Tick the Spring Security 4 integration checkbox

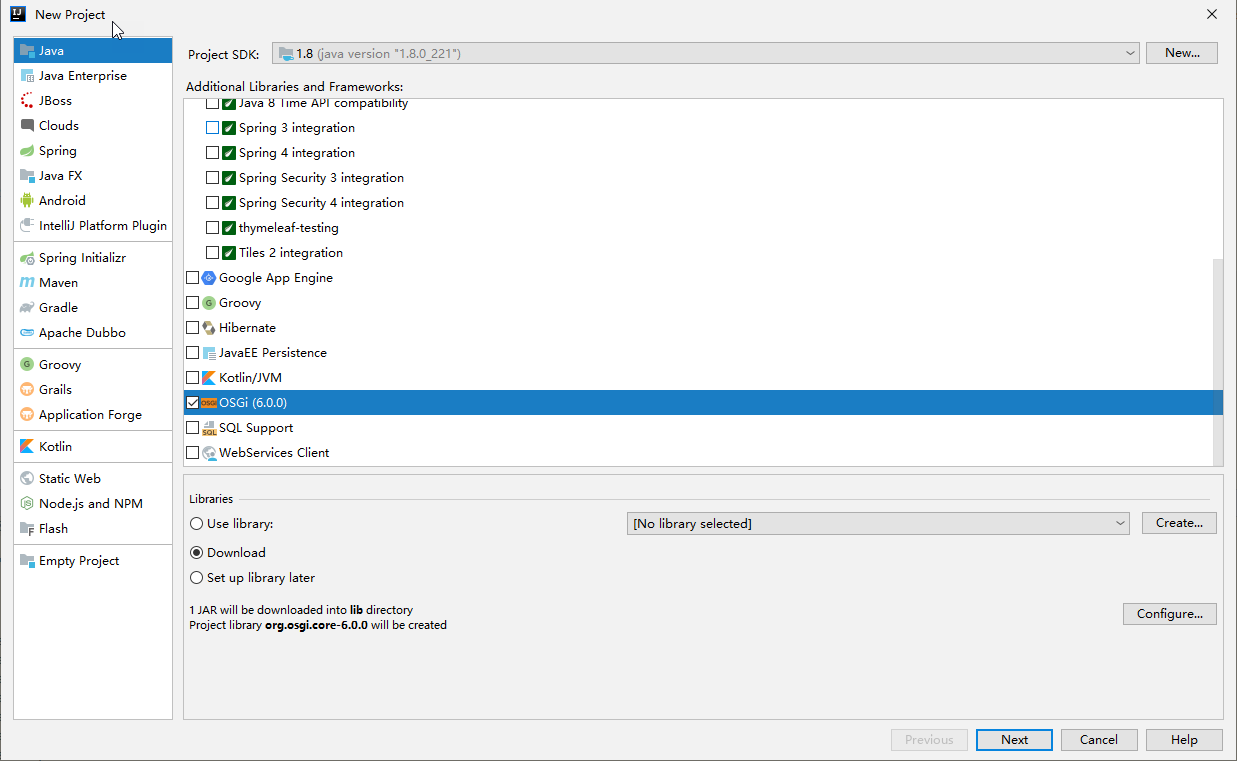(x=212, y=203)
